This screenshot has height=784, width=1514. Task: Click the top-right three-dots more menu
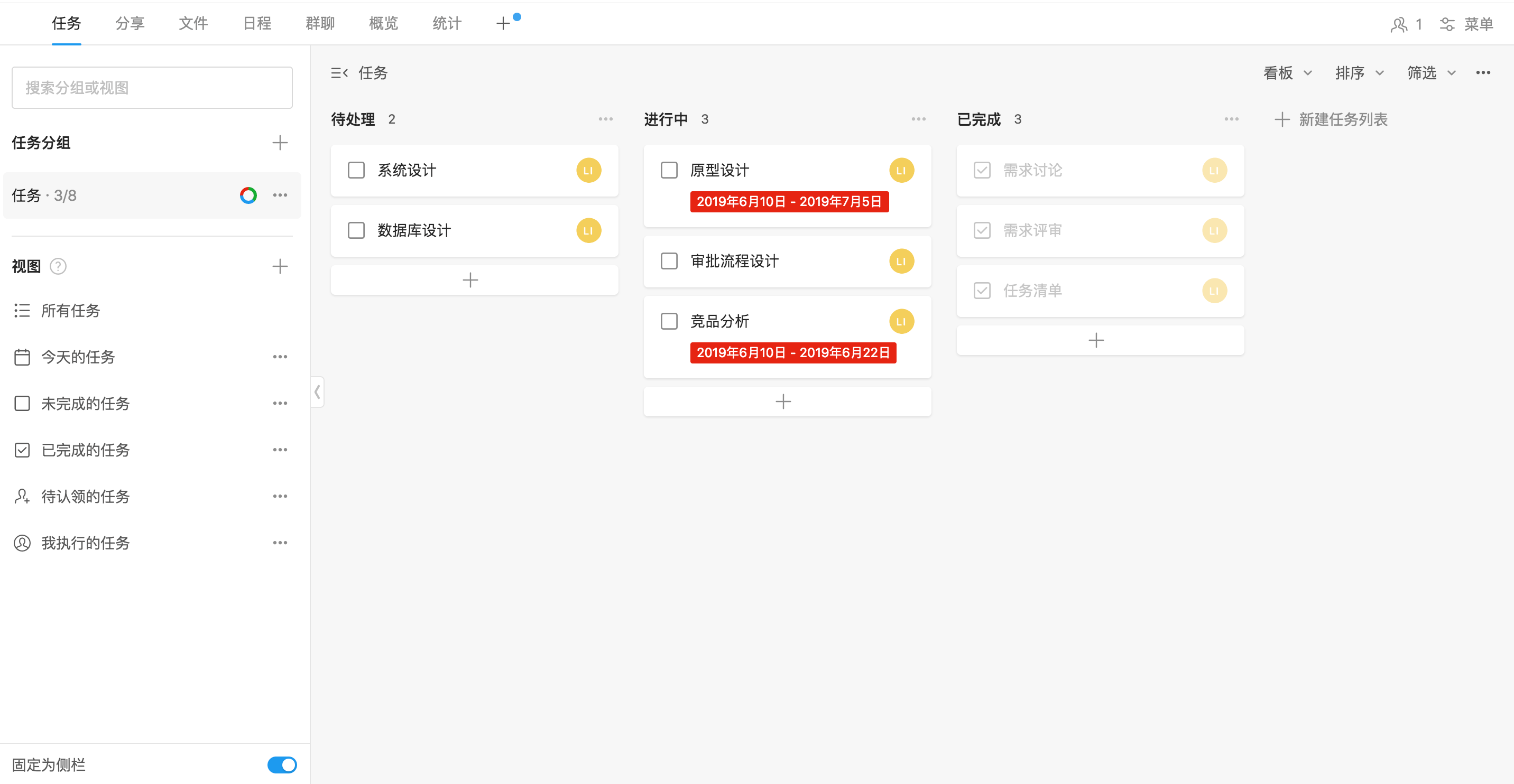tap(1483, 73)
